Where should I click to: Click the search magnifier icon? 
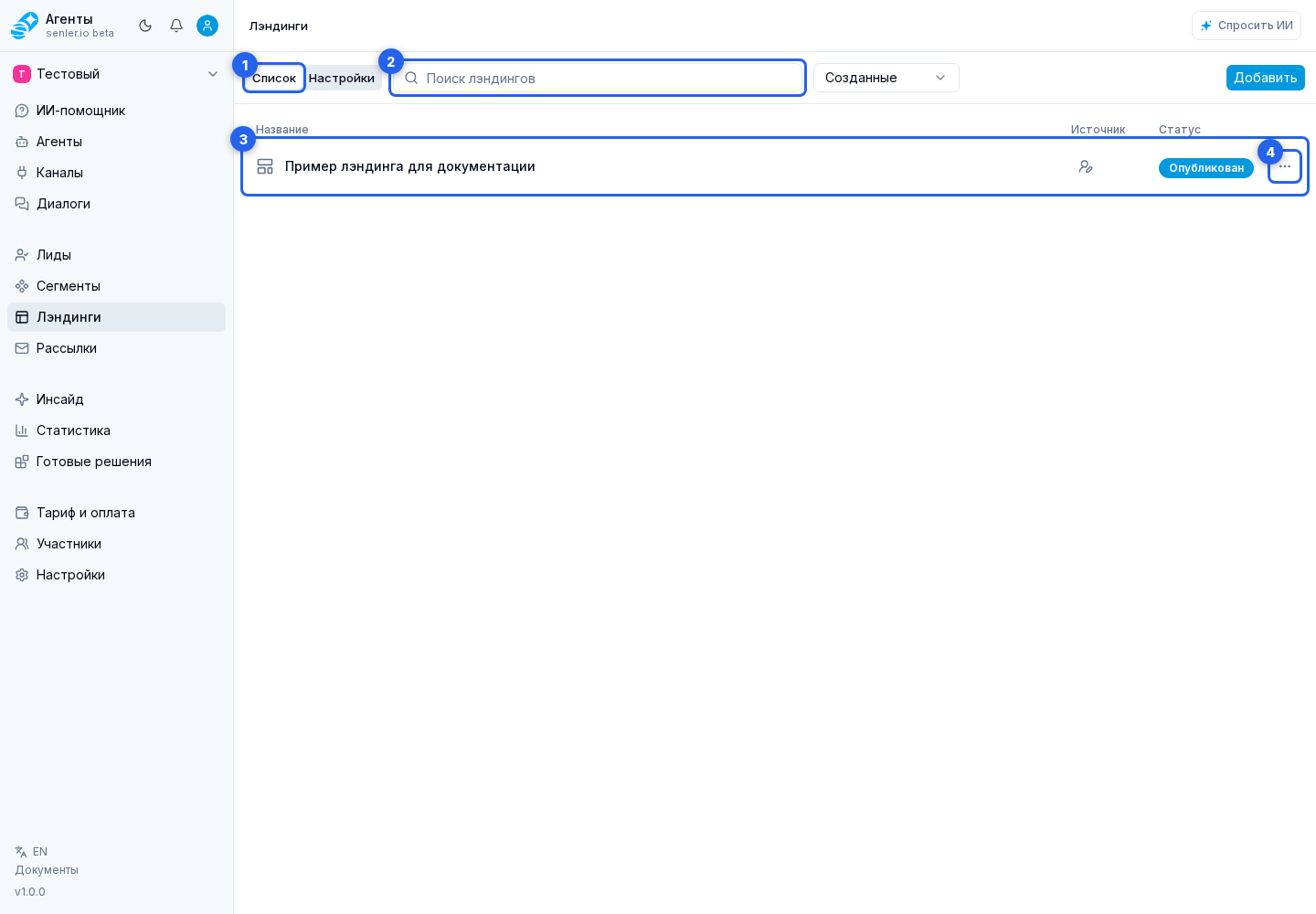[x=411, y=78]
